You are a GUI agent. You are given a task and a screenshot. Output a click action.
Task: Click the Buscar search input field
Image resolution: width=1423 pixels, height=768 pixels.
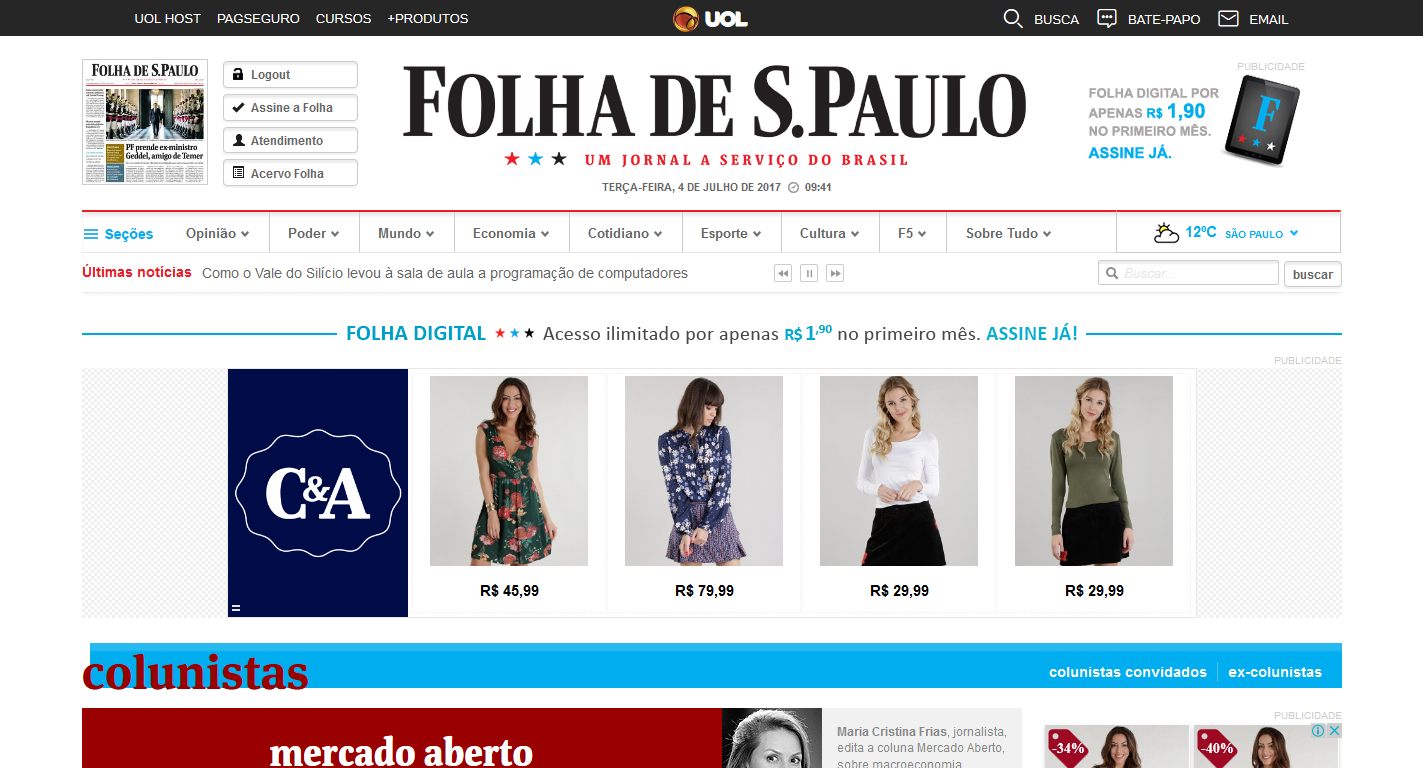[1188, 273]
